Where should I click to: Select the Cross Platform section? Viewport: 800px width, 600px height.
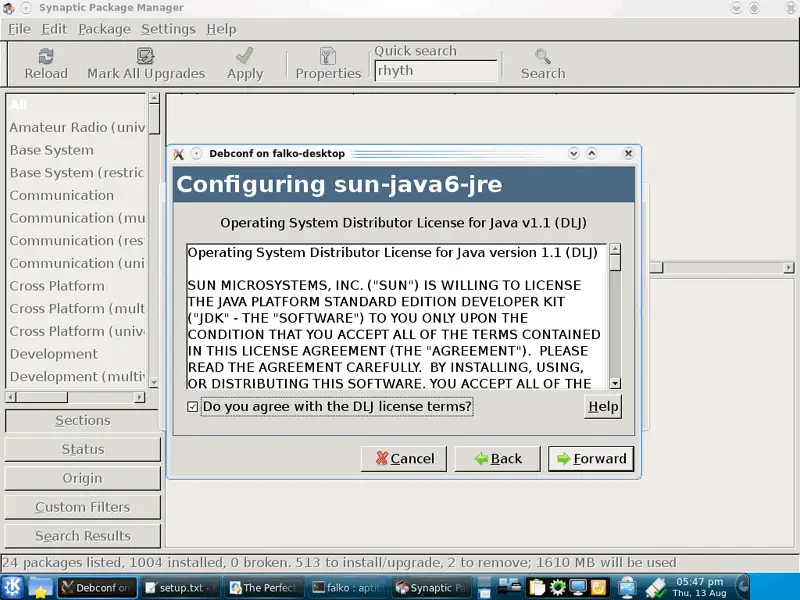(x=77, y=286)
